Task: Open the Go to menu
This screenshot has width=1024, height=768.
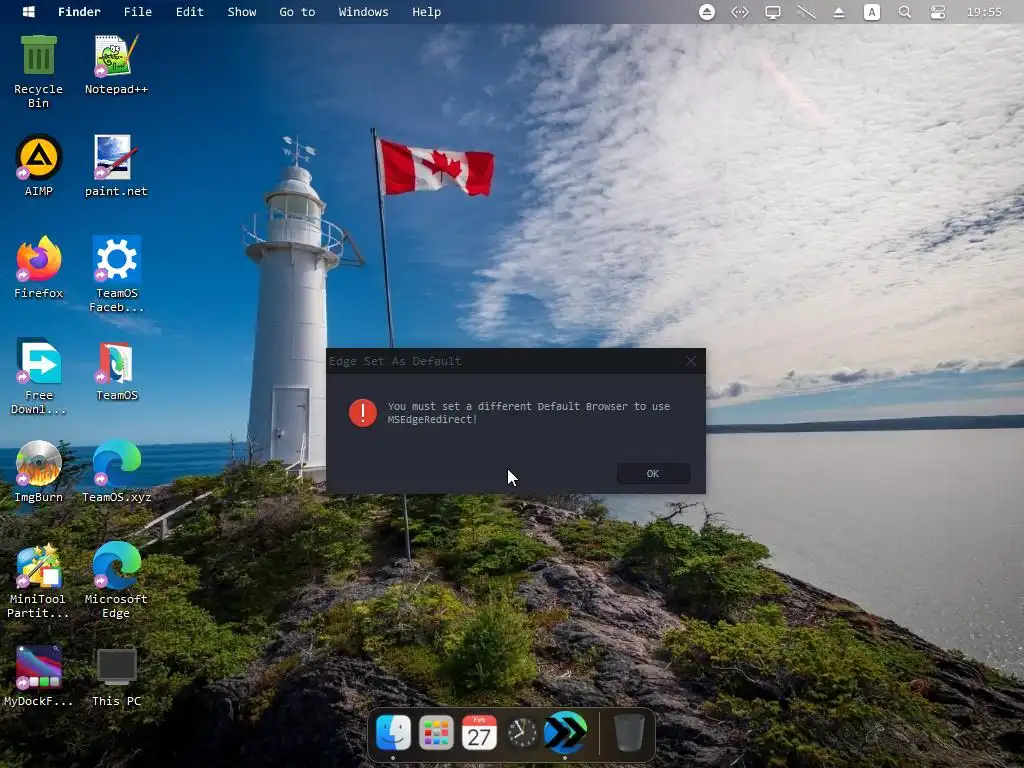Action: coord(297,12)
